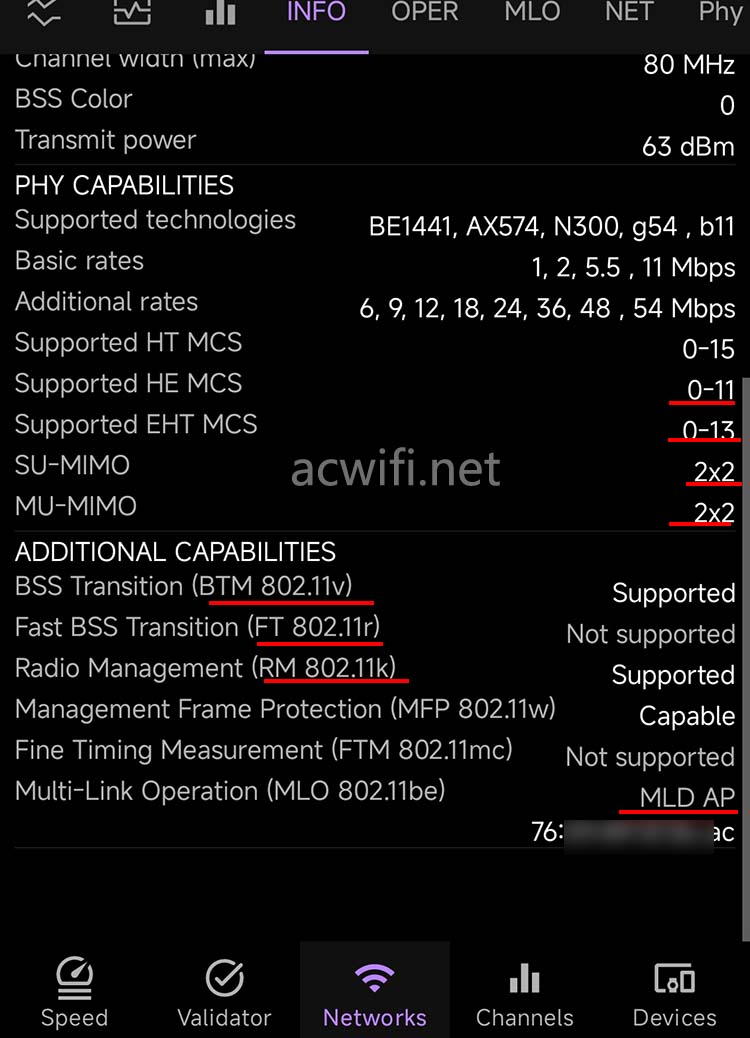Tap the BSS Transition (BTM 802.11v) row

coord(375,589)
